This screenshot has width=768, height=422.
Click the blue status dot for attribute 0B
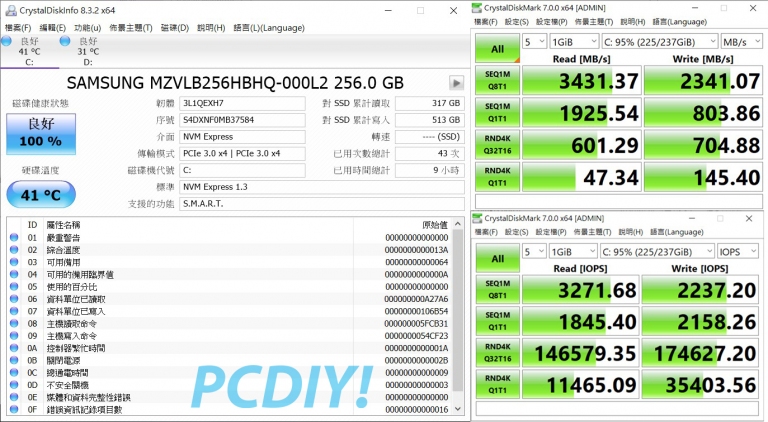point(14,360)
